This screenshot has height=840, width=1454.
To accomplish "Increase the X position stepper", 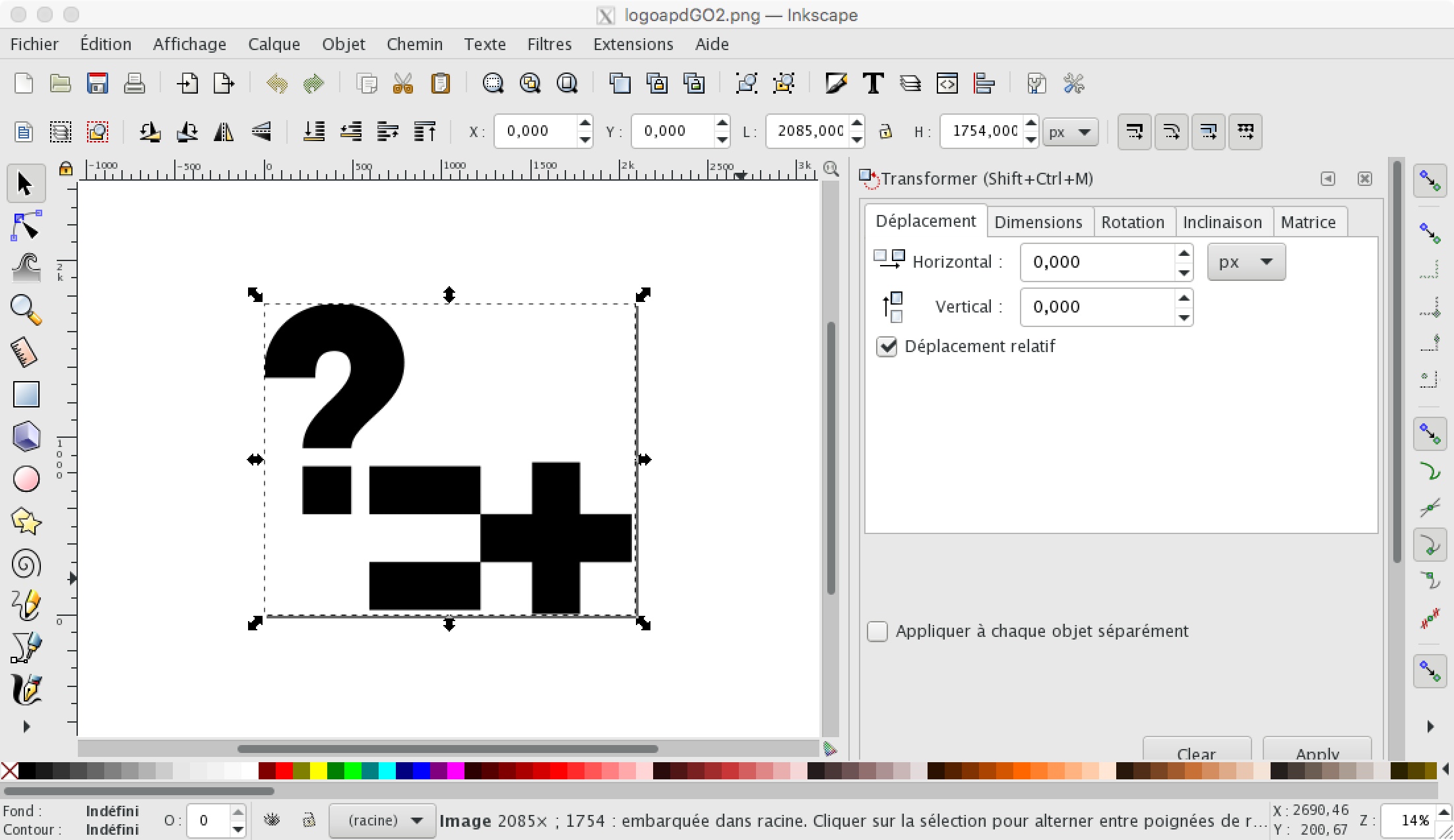I will [x=585, y=123].
